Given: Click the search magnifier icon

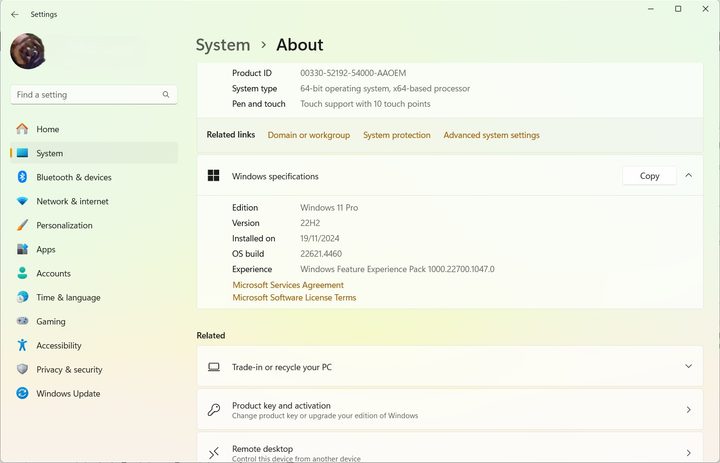Looking at the screenshot, I should 166,95.
